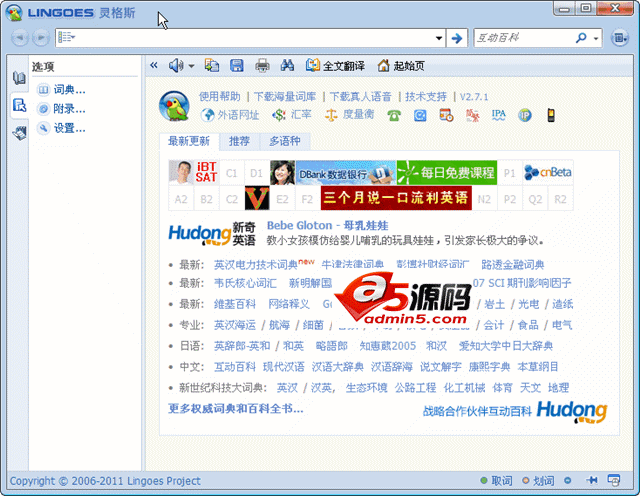The height and width of the screenshot is (496, 640).
Task: Open the dictionary book sidebar icon
Action: 19,78
